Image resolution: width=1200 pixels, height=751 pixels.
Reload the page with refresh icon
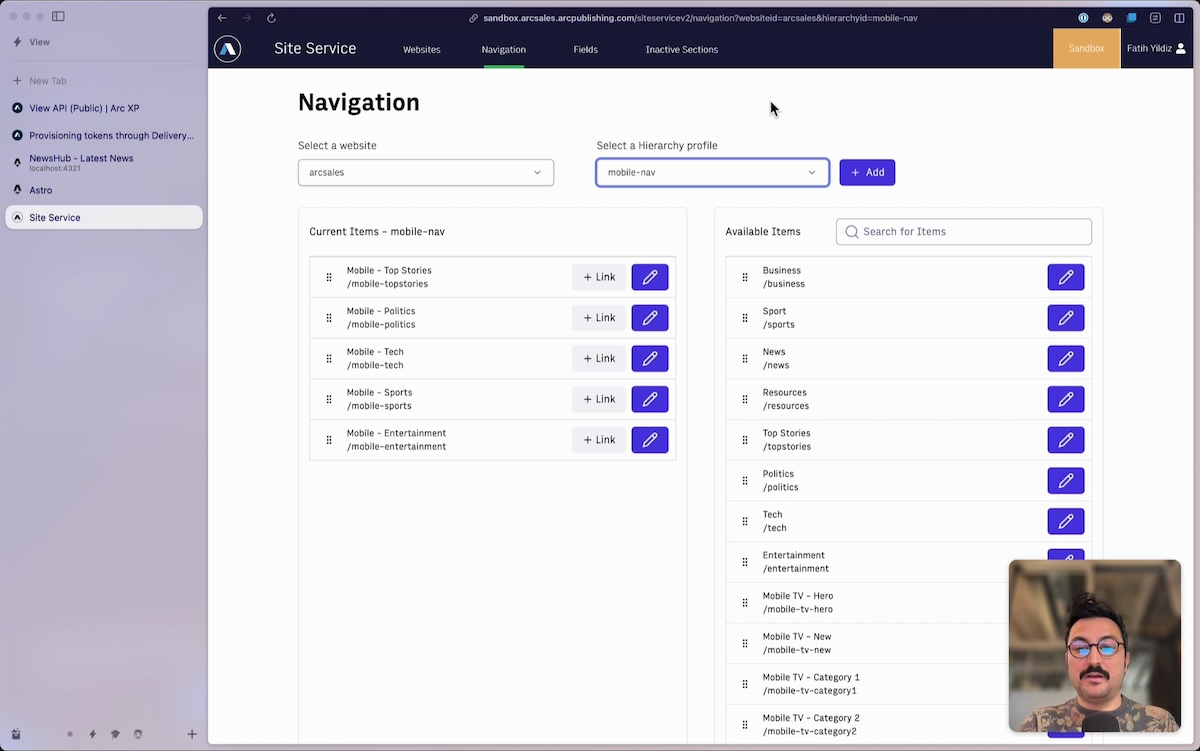tap(271, 18)
